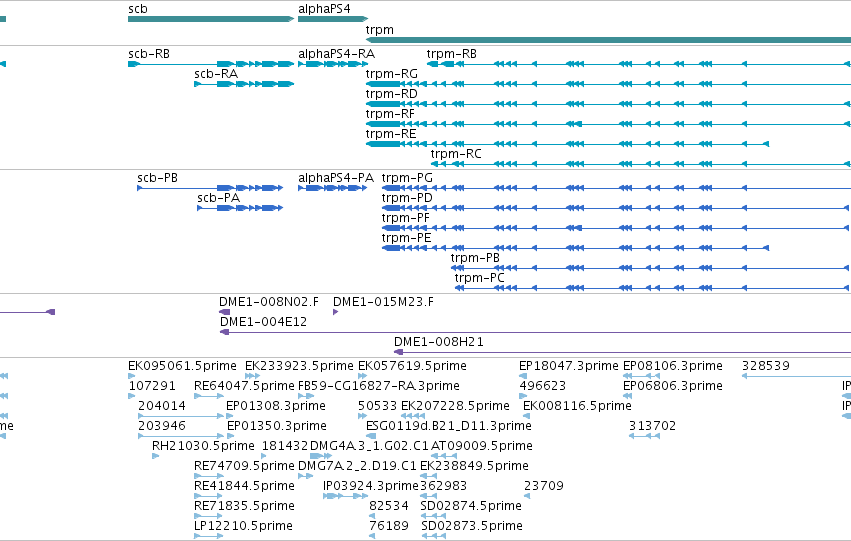
Task: Click the trpm-PG protein label
Action: tap(407, 178)
